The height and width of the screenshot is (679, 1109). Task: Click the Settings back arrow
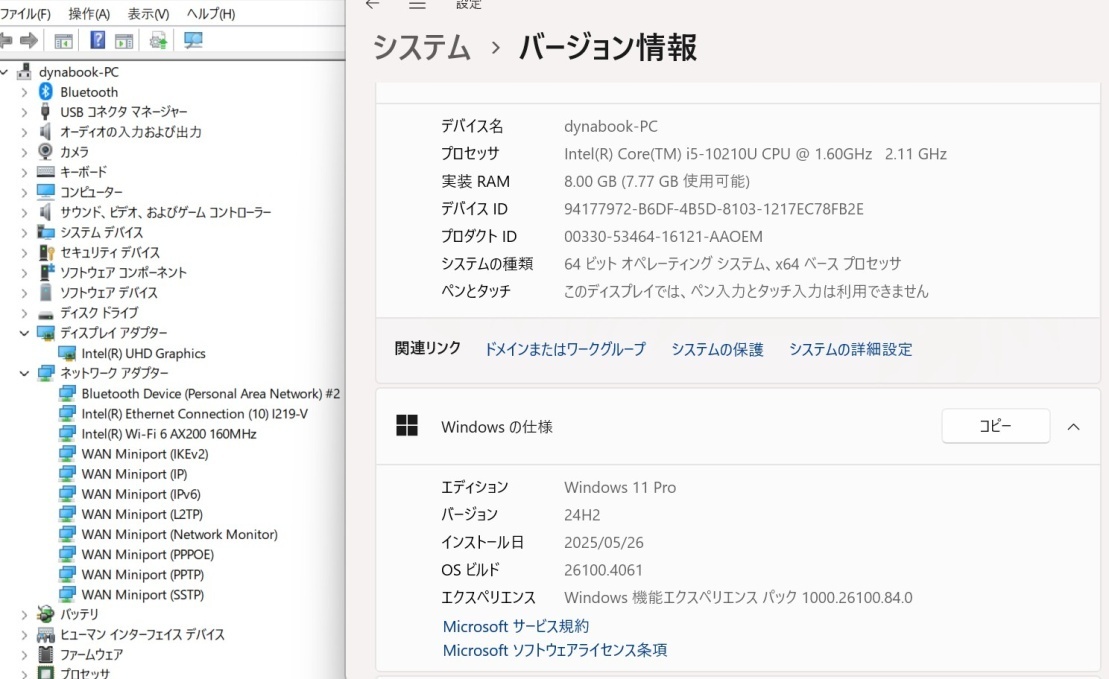point(373,5)
